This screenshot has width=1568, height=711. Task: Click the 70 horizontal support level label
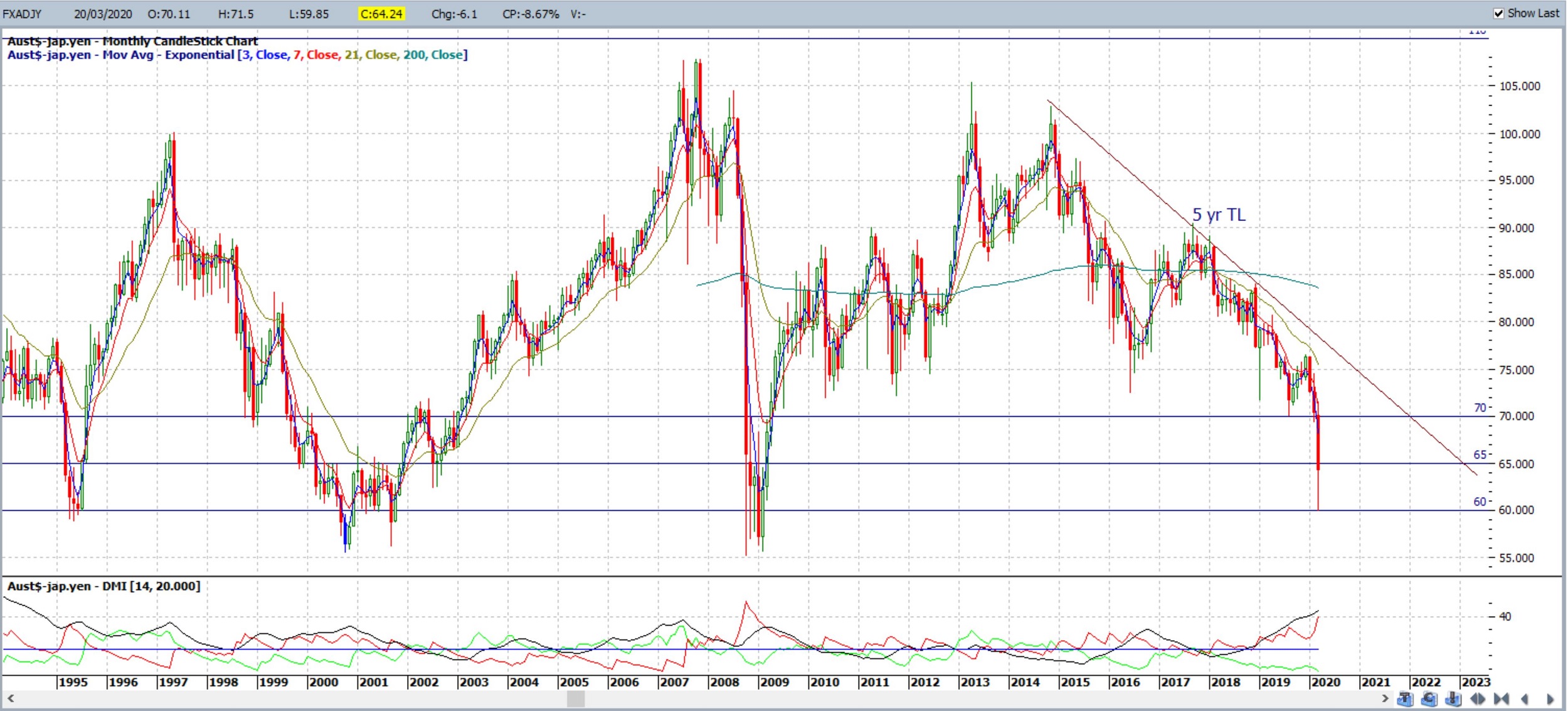tap(1480, 407)
